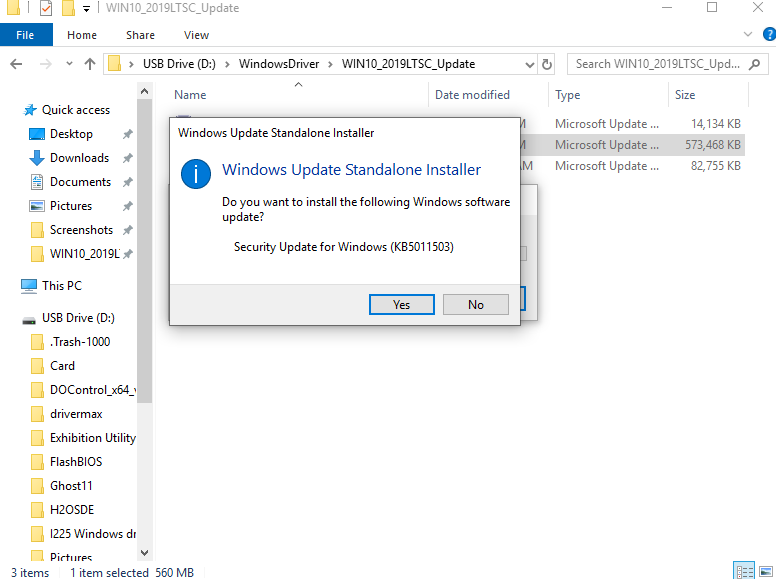
Task: Open Downloads from the sidebar
Action: [x=79, y=158]
